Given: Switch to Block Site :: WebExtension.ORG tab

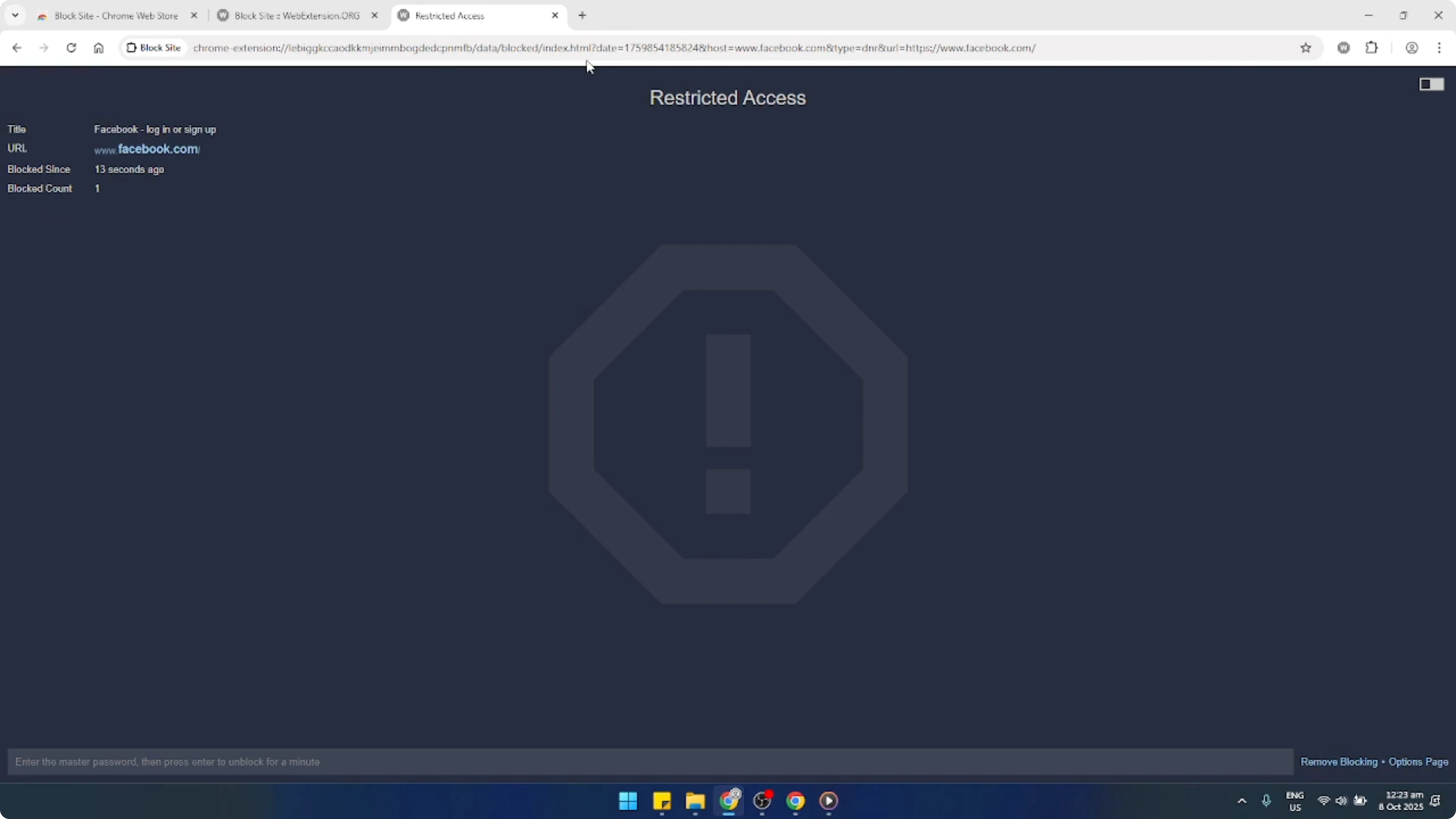Looking at the screenshot, I should coord(297,16).
